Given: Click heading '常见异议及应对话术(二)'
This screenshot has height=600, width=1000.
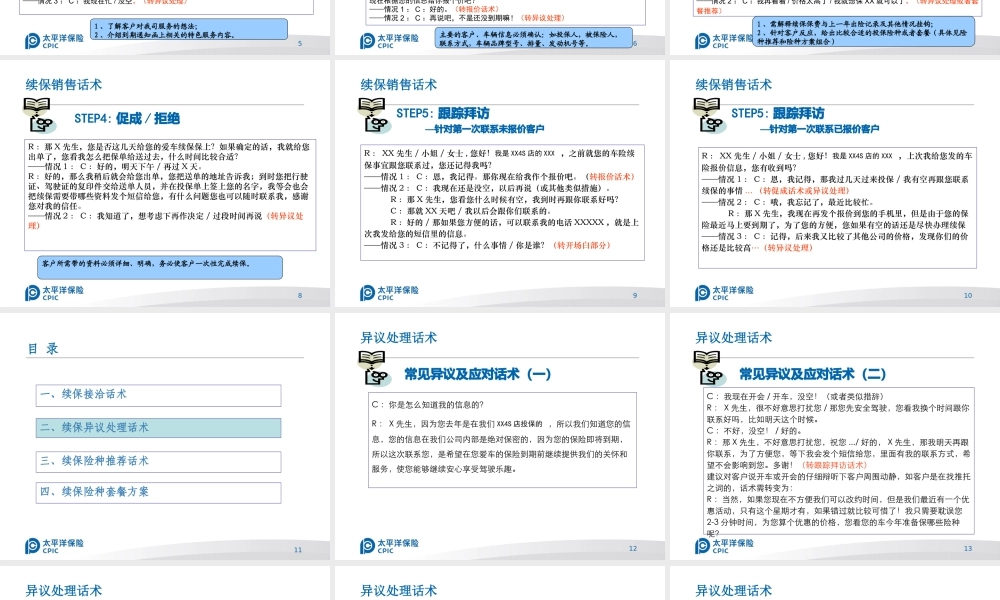Looking at the screenshot, I should pos(812,374).
